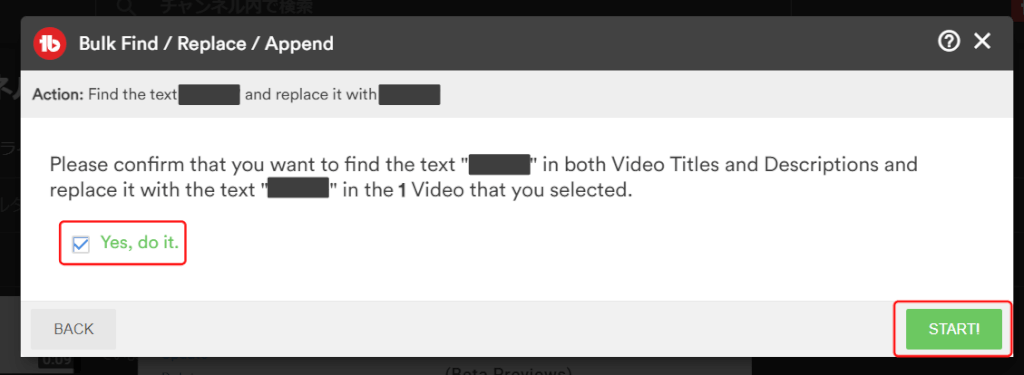Click the TubeBuddy logo icon
The width and height of the screenshot is (1024, 375).
pyautogui.click(x=50, y=44)
